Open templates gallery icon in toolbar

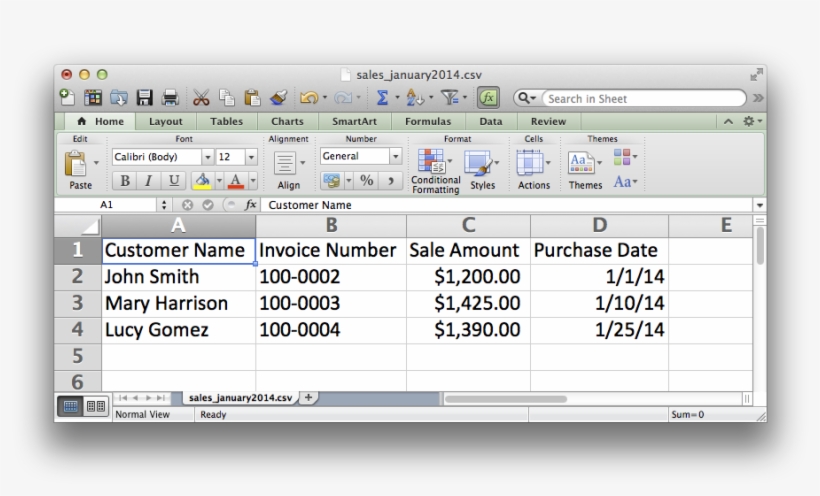pos(93,98)
